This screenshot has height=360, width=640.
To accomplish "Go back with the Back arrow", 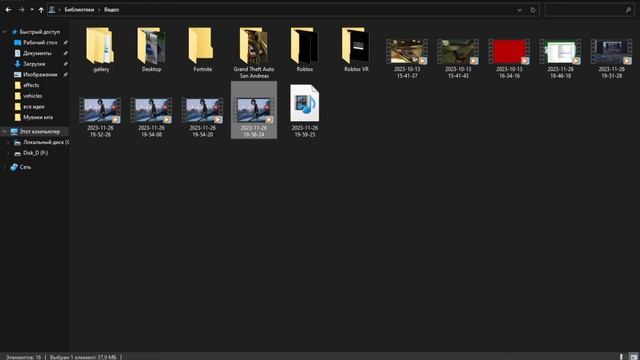I will 8,10.
